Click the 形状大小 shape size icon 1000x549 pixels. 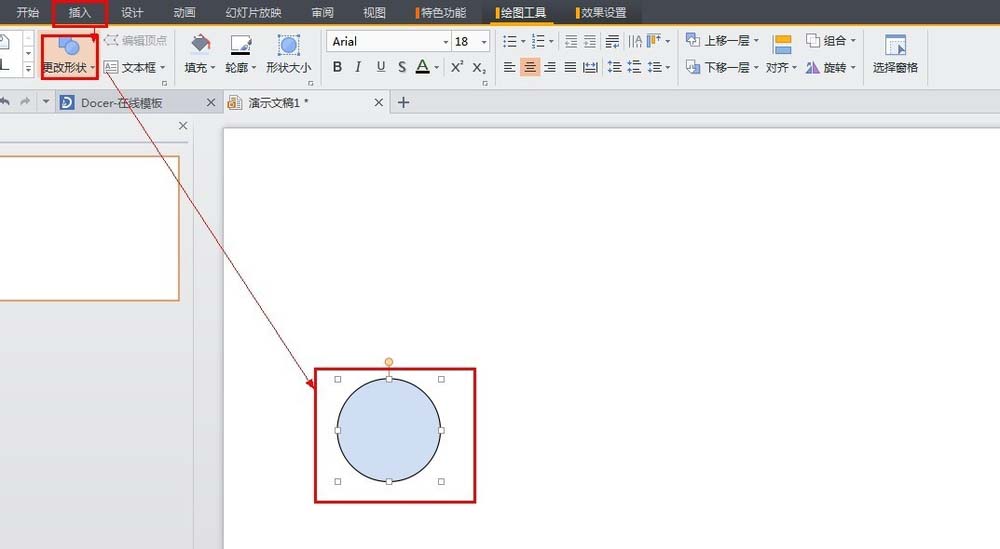click(x=288, y=55)
